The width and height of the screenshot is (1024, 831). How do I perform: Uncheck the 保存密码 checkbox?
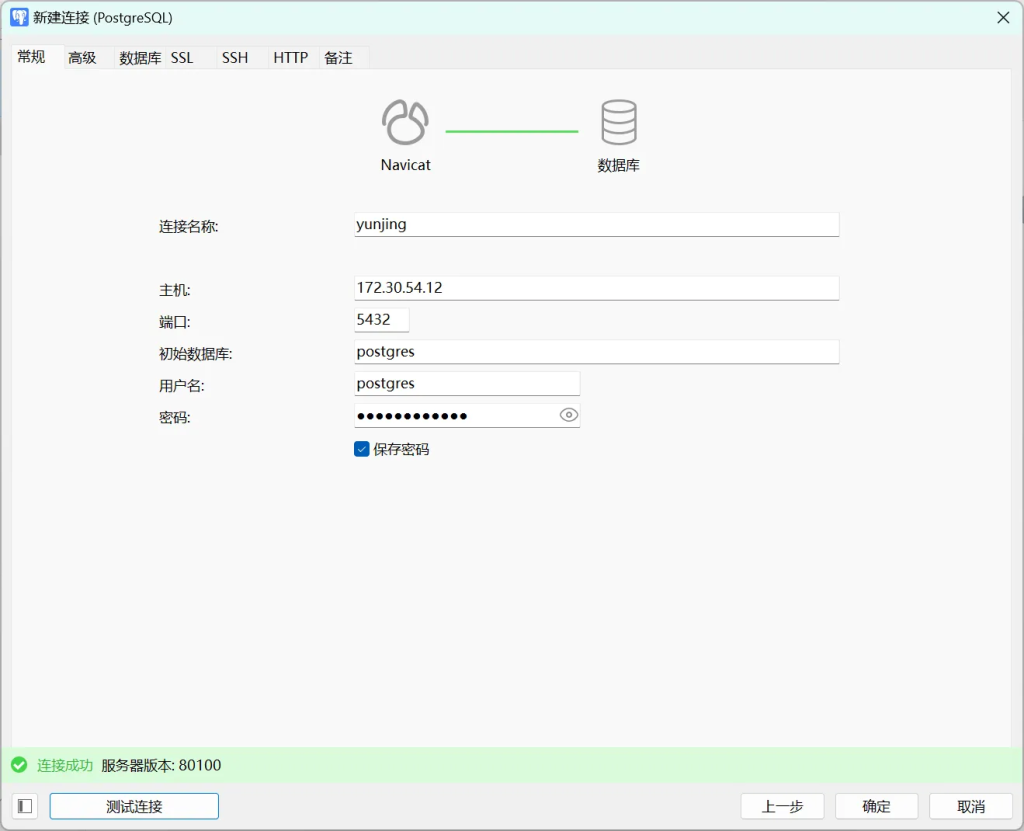pyautogui.click(x=362, y=449)
